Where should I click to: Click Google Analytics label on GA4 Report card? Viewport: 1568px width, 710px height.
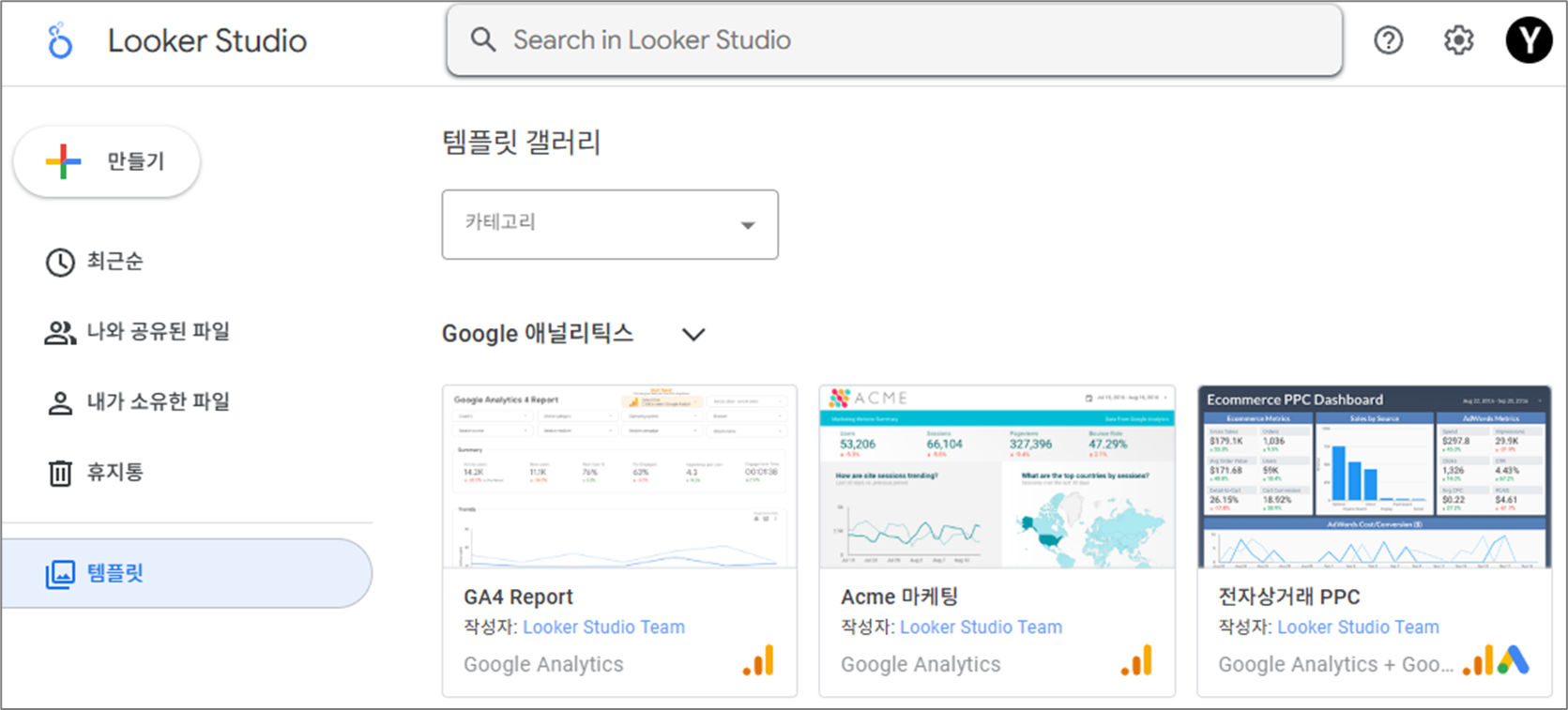[x=543, y=665]
